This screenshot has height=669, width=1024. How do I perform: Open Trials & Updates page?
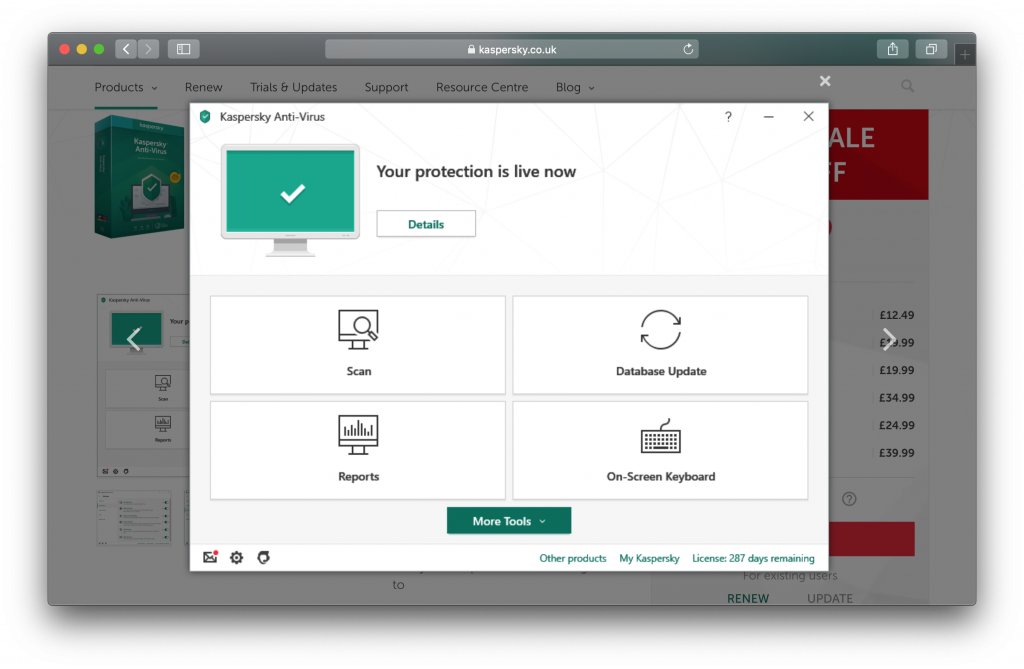[x=293, y=87]
